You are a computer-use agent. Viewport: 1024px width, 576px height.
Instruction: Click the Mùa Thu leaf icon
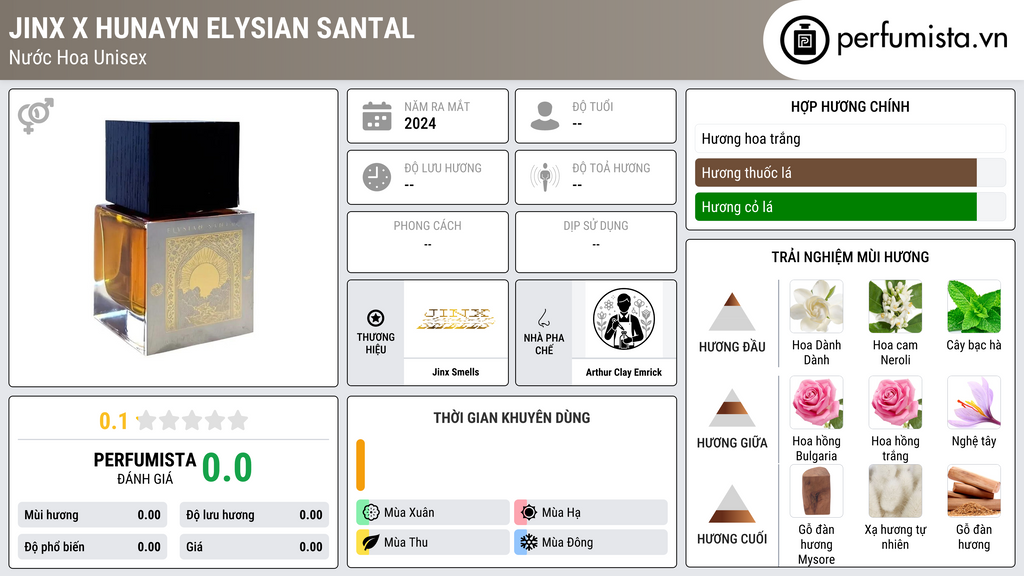(371, 542)
